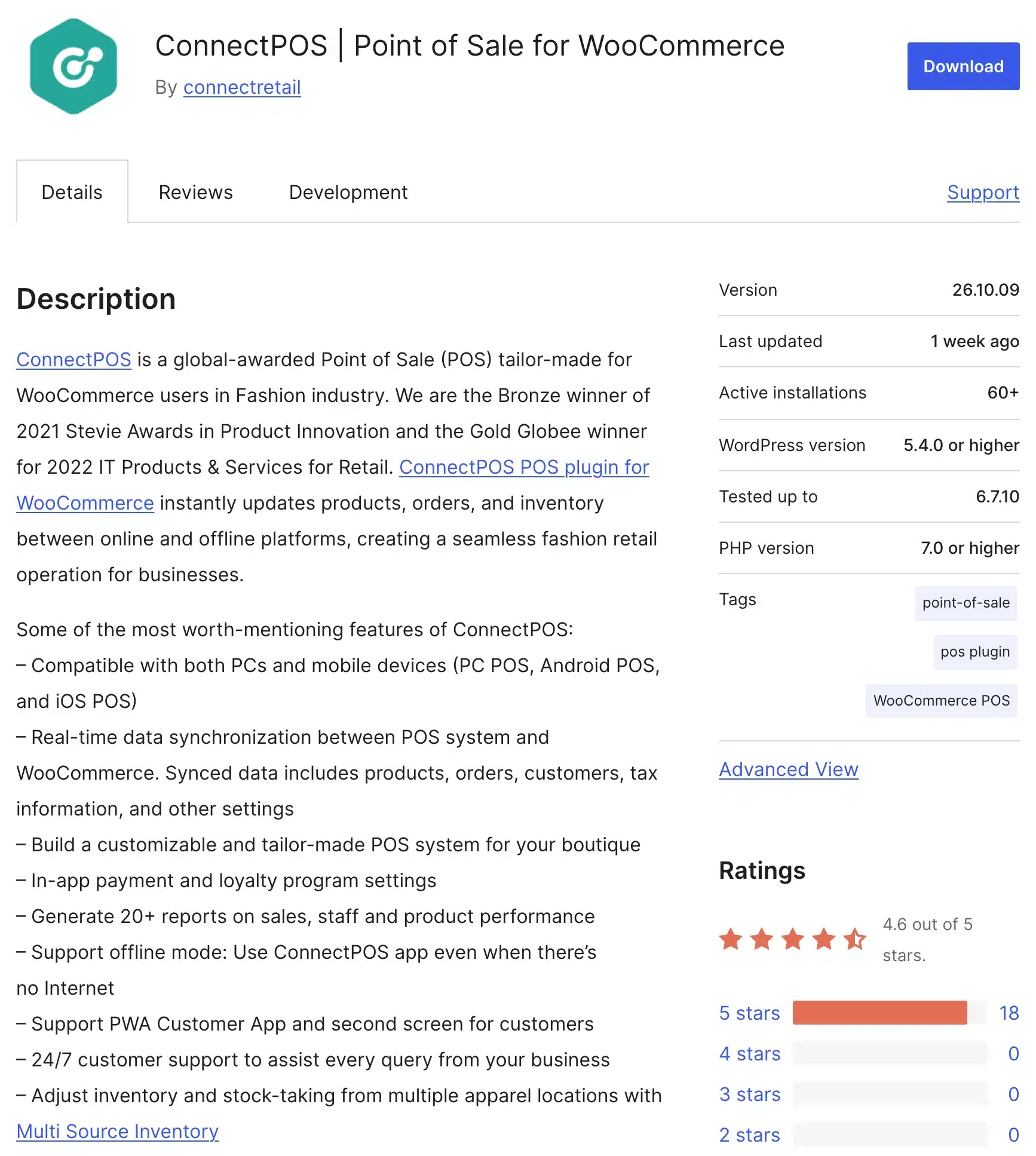Click the 0 count for 4 stars

tap(1013, 1053)
